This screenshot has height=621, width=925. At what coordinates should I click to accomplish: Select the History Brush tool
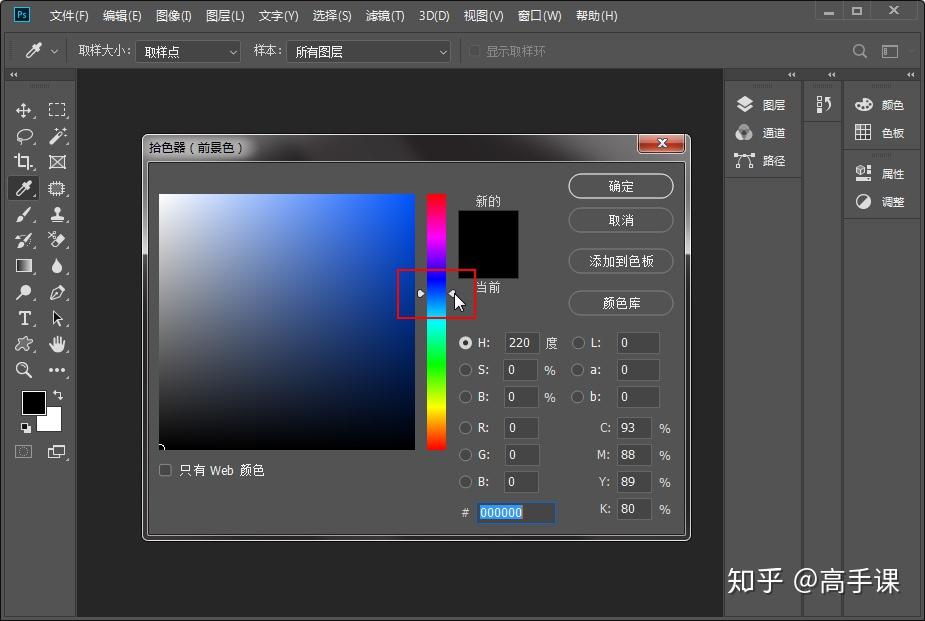pos(24,240)
